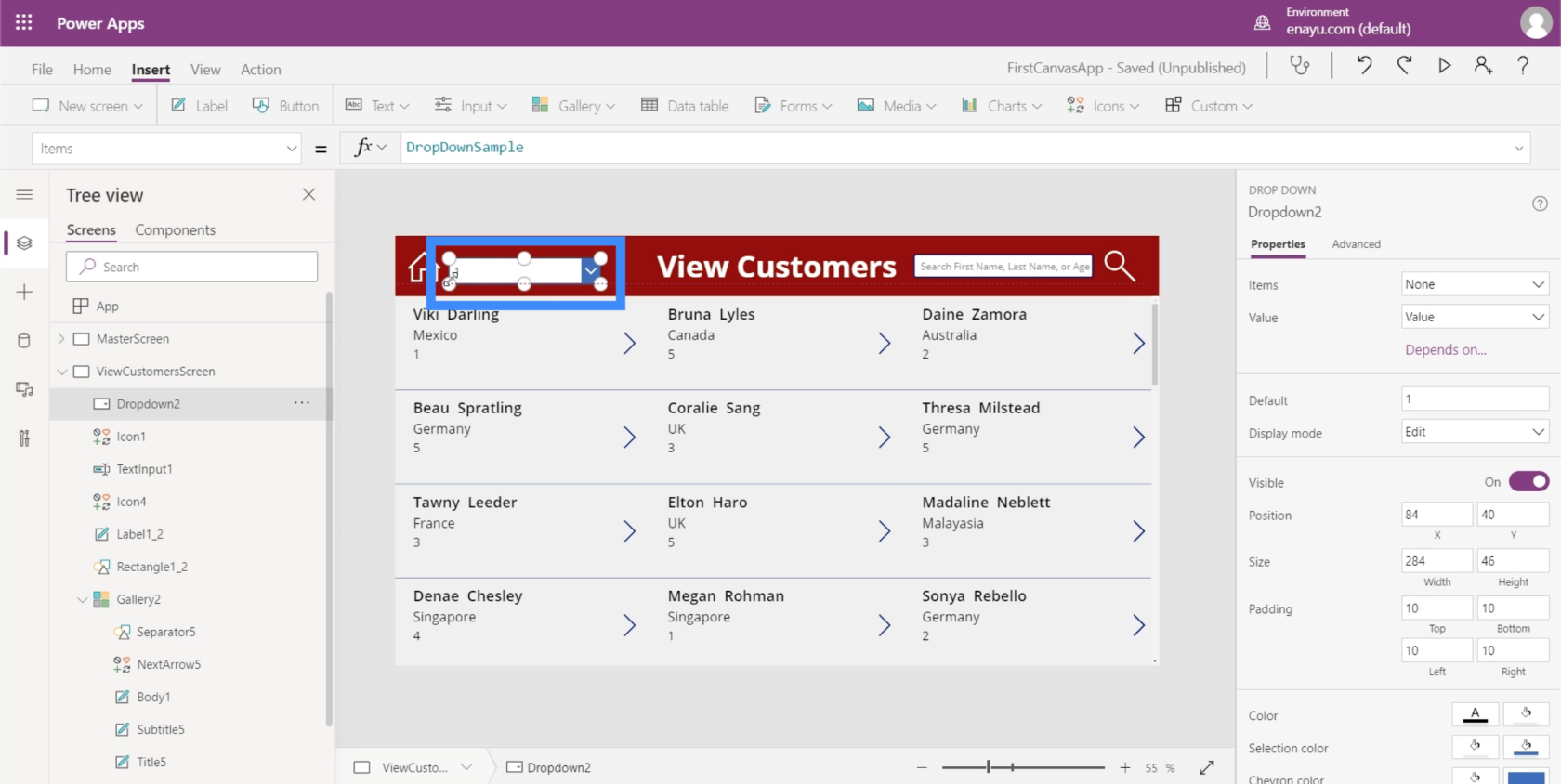
Task: Open the fx formula dropdown chevron
Action: pos(381,148)
